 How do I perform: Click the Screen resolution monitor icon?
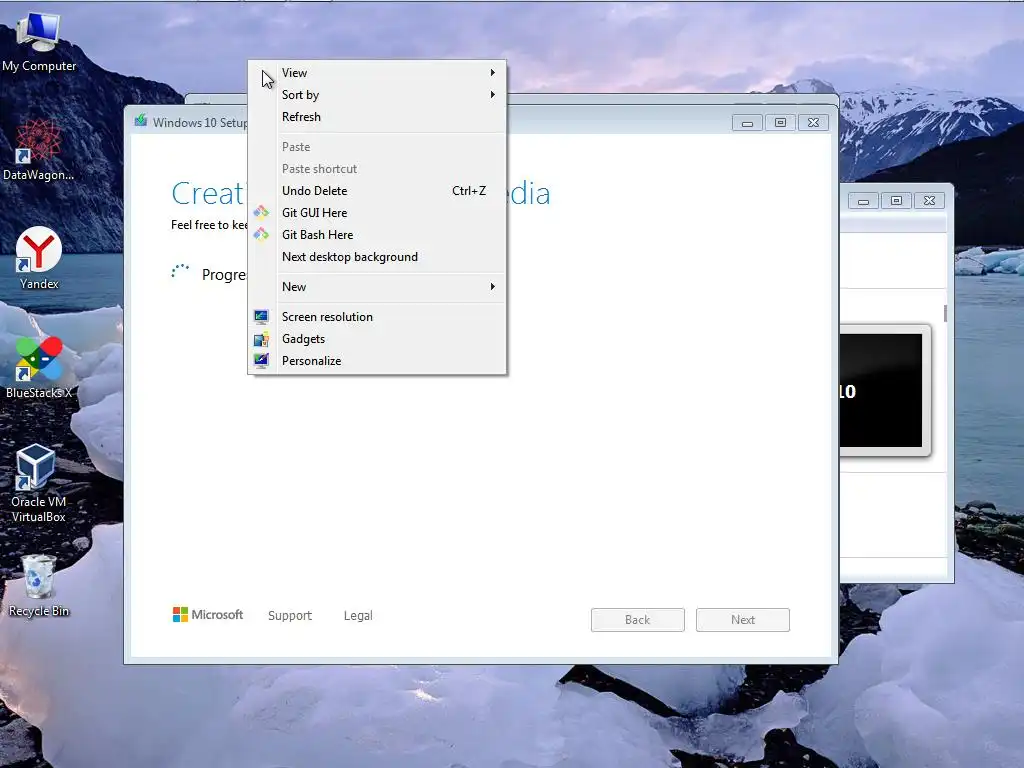261,317
